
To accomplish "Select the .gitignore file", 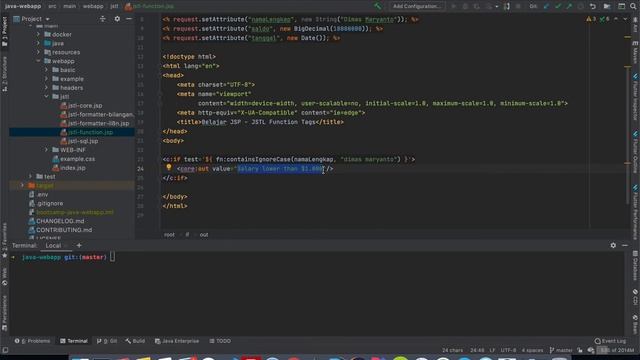I will (46, 203).
